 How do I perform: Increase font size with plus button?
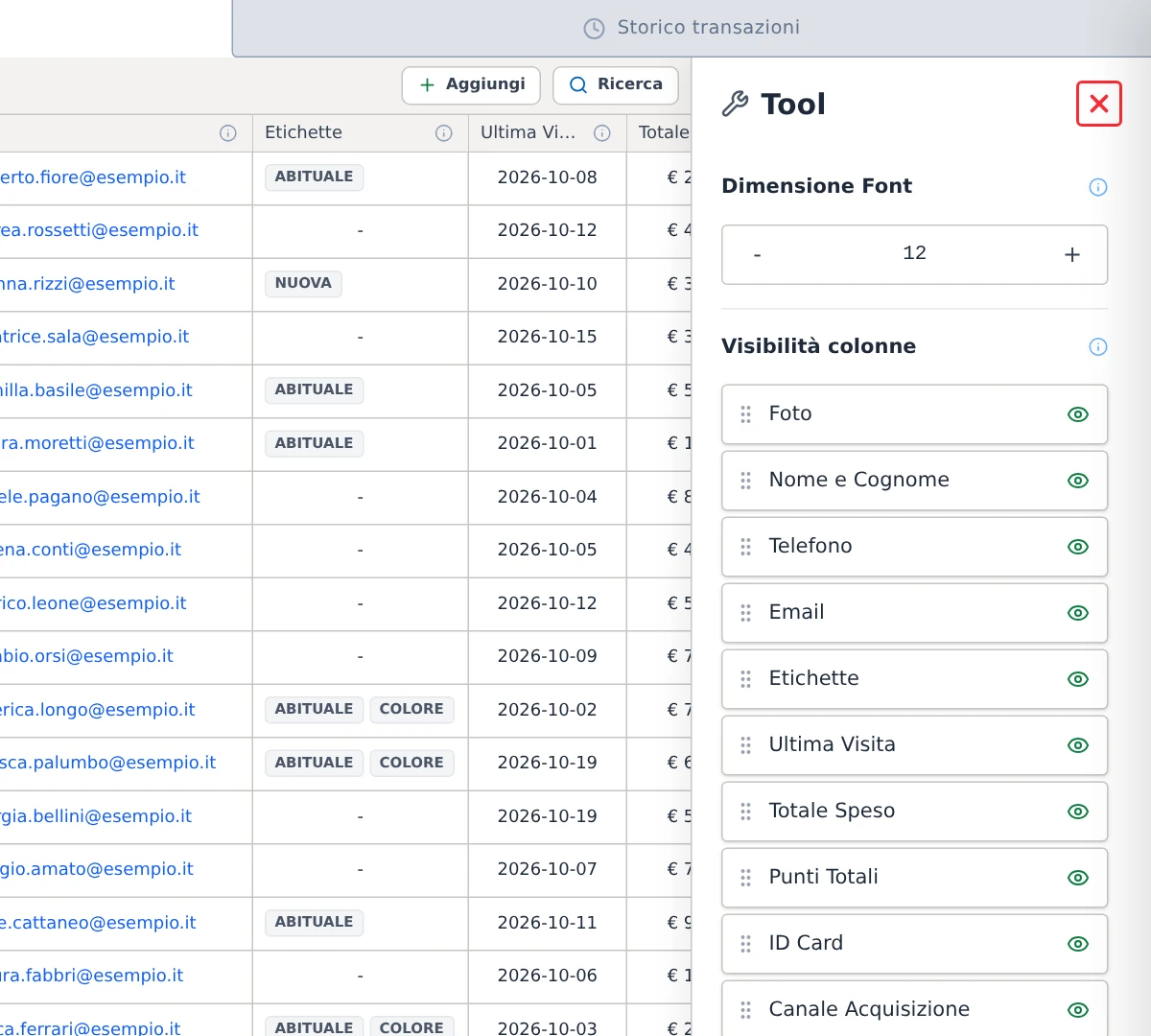click(x=1072, y=254)
